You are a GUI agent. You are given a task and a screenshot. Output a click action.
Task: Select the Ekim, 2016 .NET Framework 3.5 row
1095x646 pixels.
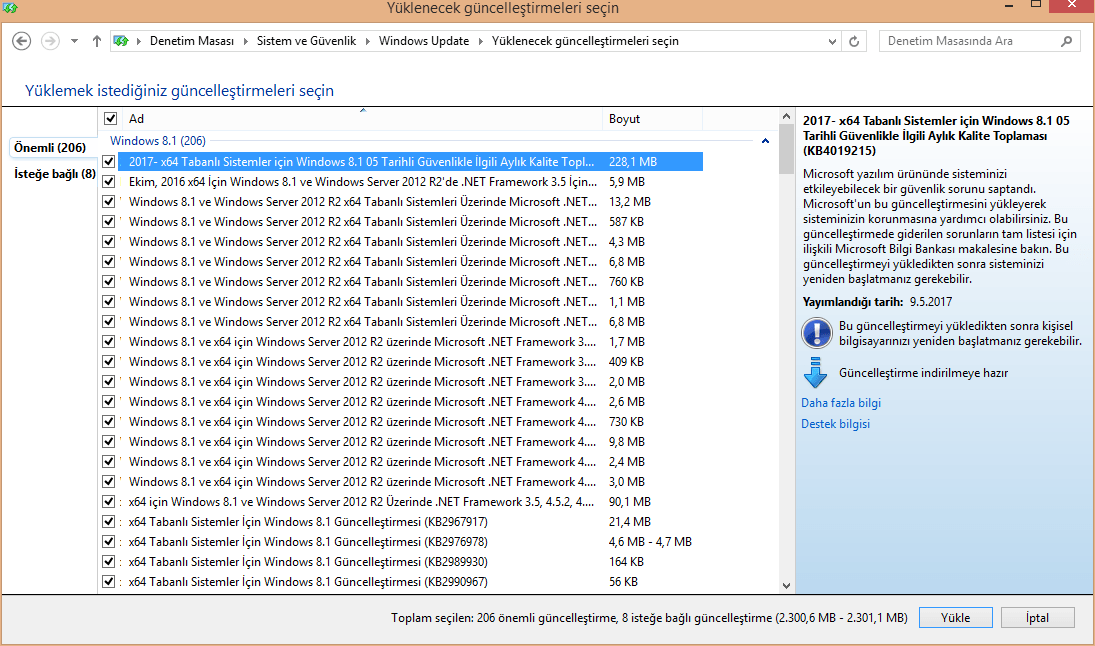pos(411,182)
